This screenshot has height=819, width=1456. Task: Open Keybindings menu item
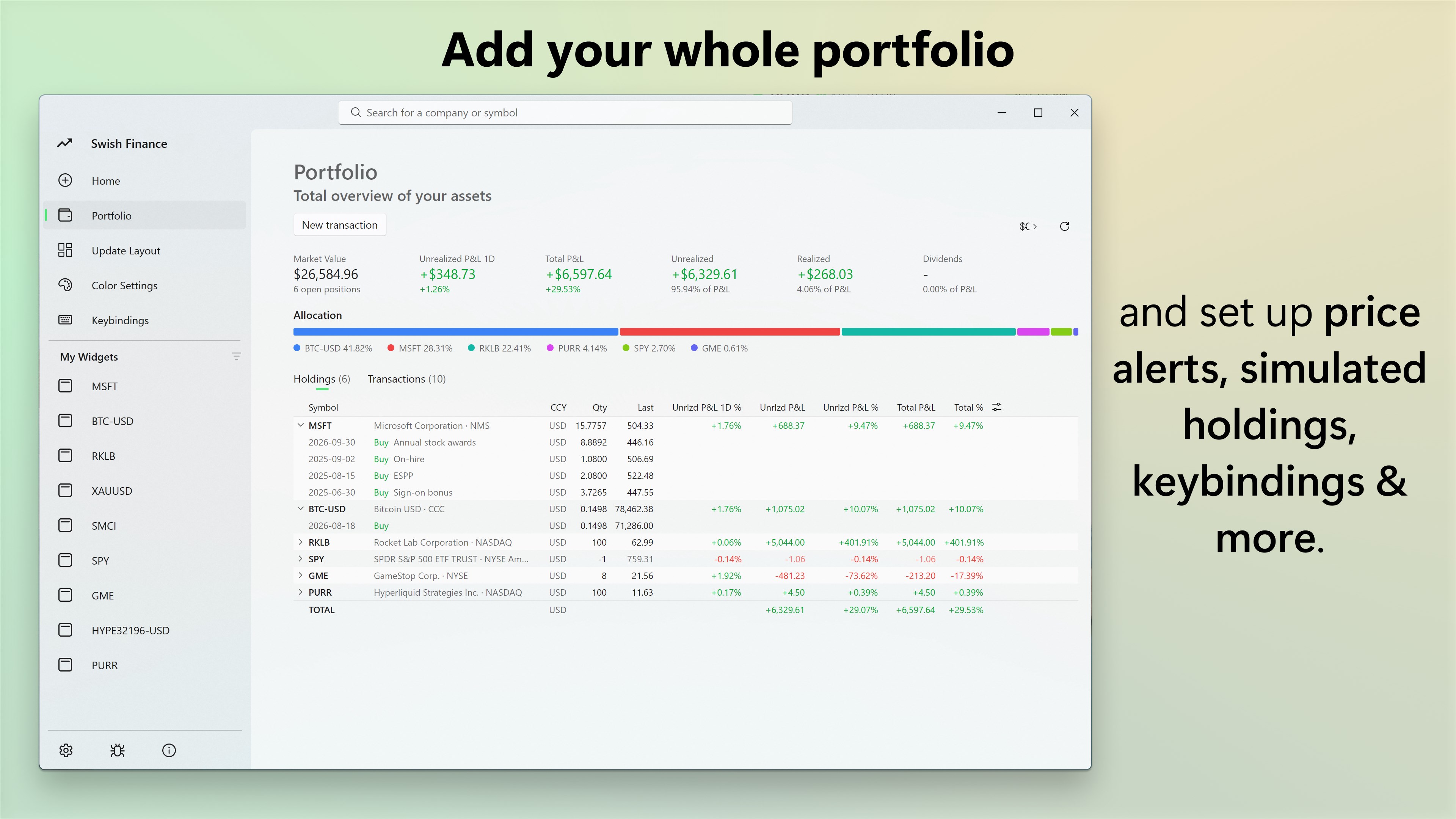(x=145, y=320)
